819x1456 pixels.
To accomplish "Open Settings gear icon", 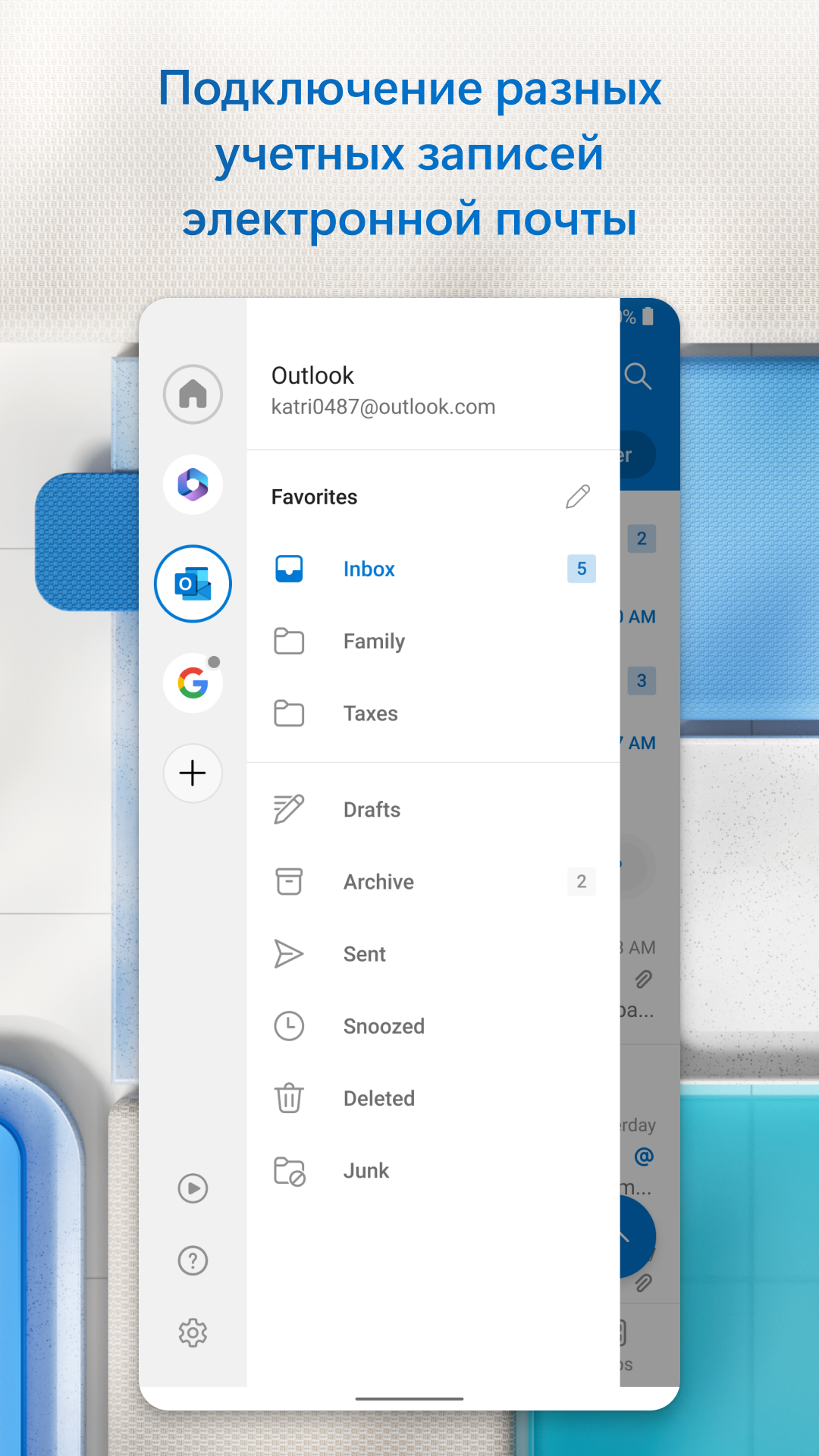I will [x=193, y=1332].
